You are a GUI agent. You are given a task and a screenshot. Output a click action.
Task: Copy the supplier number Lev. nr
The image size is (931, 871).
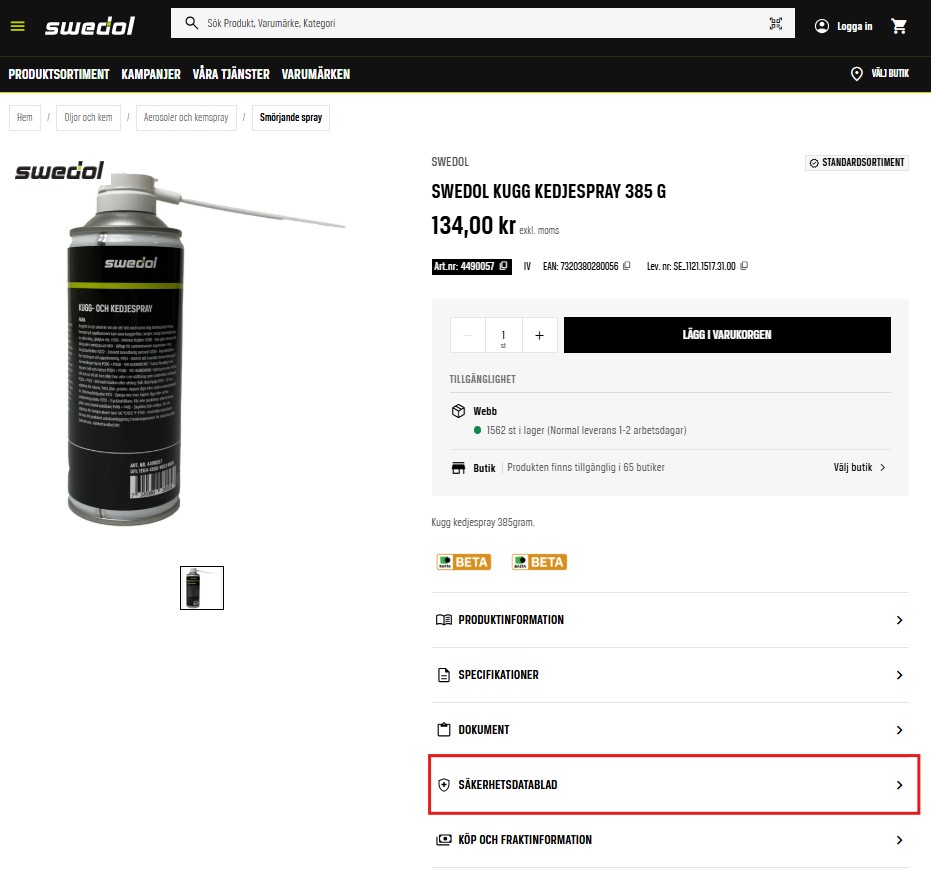[744, 265]
